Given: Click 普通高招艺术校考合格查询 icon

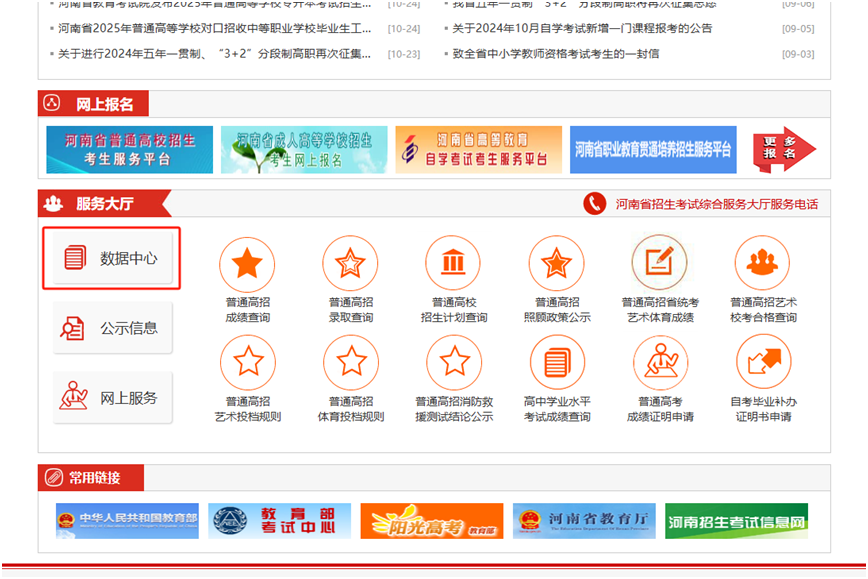Looking at the screenshot, I should 762,264.
